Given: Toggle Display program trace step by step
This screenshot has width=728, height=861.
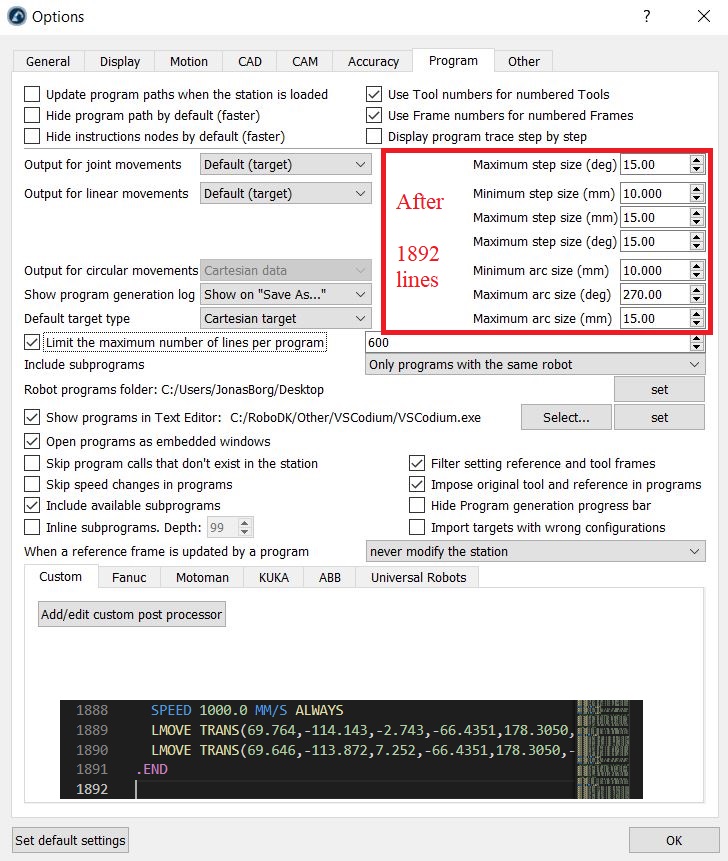Looking at the screenshot, I should point(374,136).
